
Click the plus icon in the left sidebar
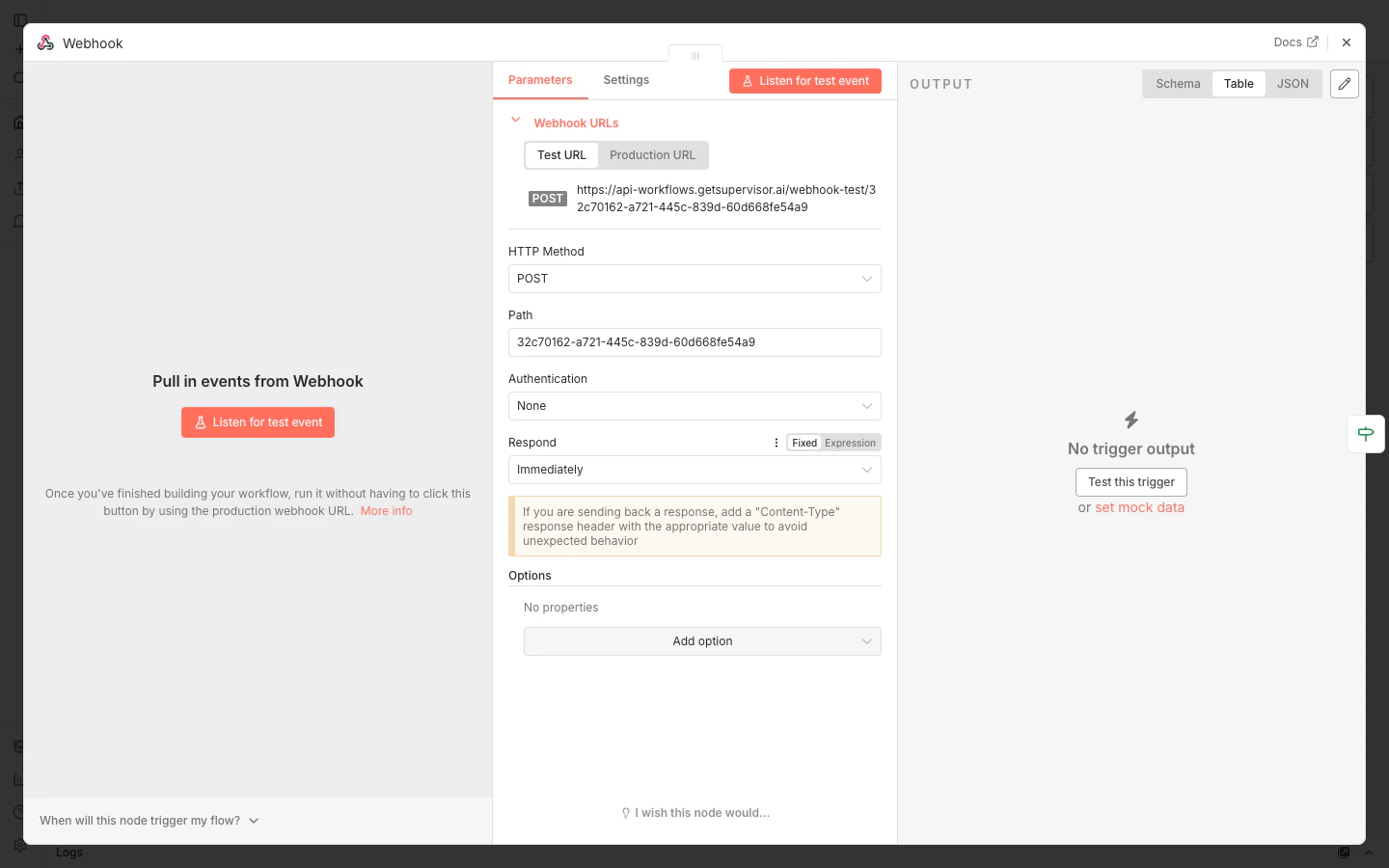point(19,48)
